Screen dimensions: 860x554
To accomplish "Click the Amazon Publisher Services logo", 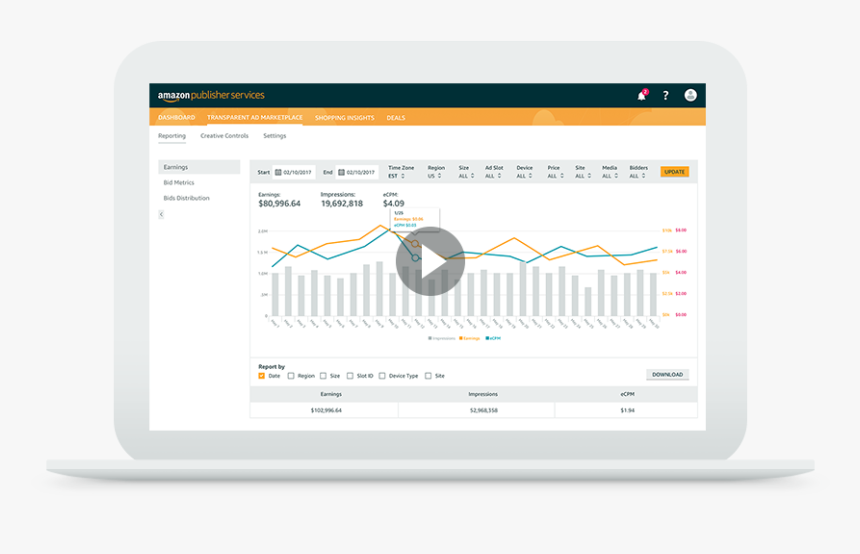I will point(211,96).
